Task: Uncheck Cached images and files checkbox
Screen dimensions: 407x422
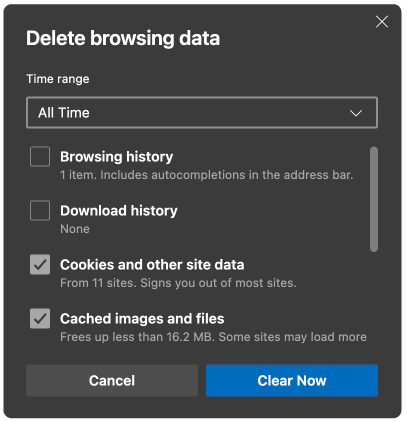Action: 40,318
